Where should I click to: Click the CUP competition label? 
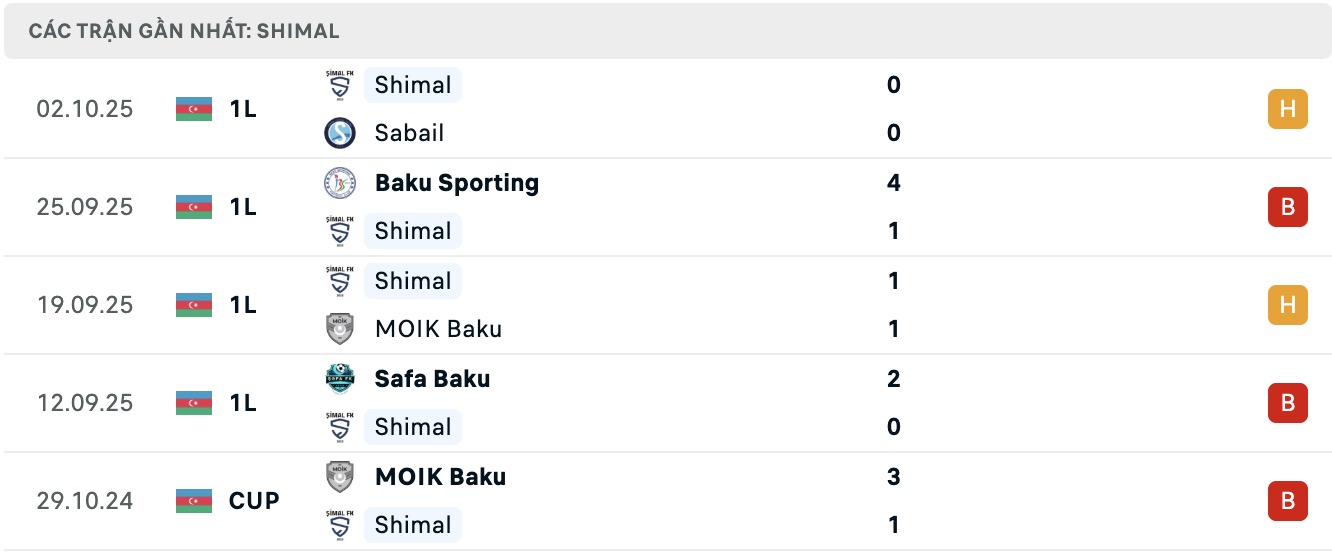coord(254,501)
